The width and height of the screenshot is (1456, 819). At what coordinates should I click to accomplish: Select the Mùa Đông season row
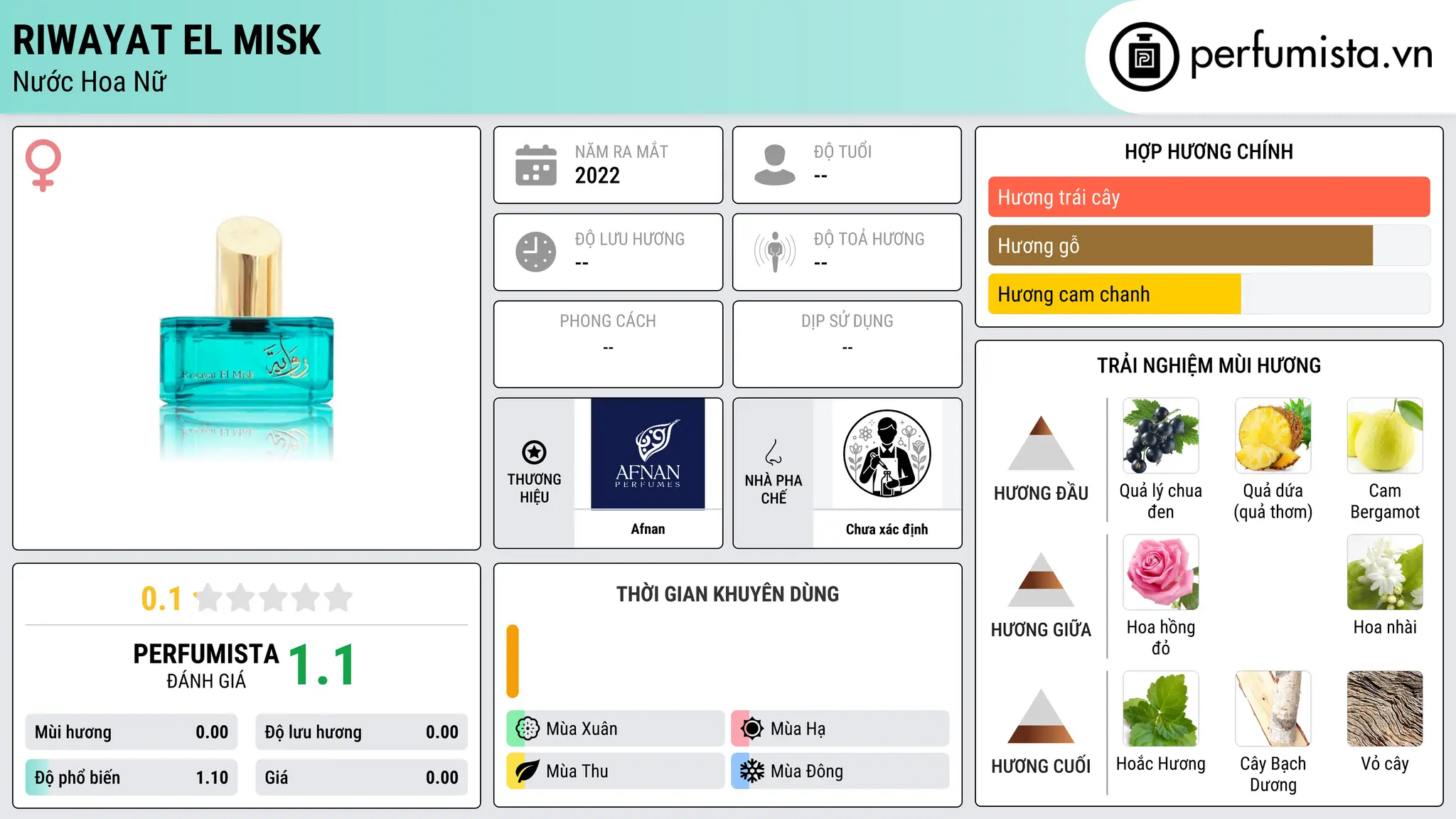coord(840,771)
